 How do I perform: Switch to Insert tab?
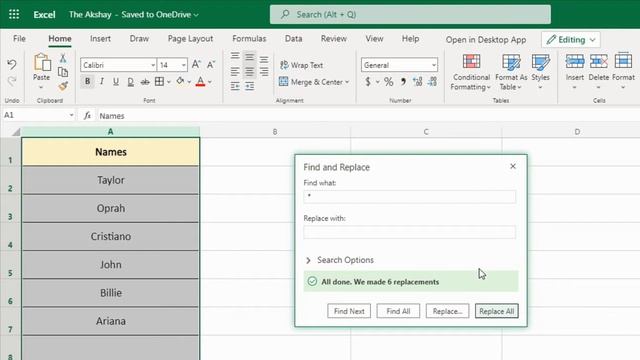pos(100,39)
